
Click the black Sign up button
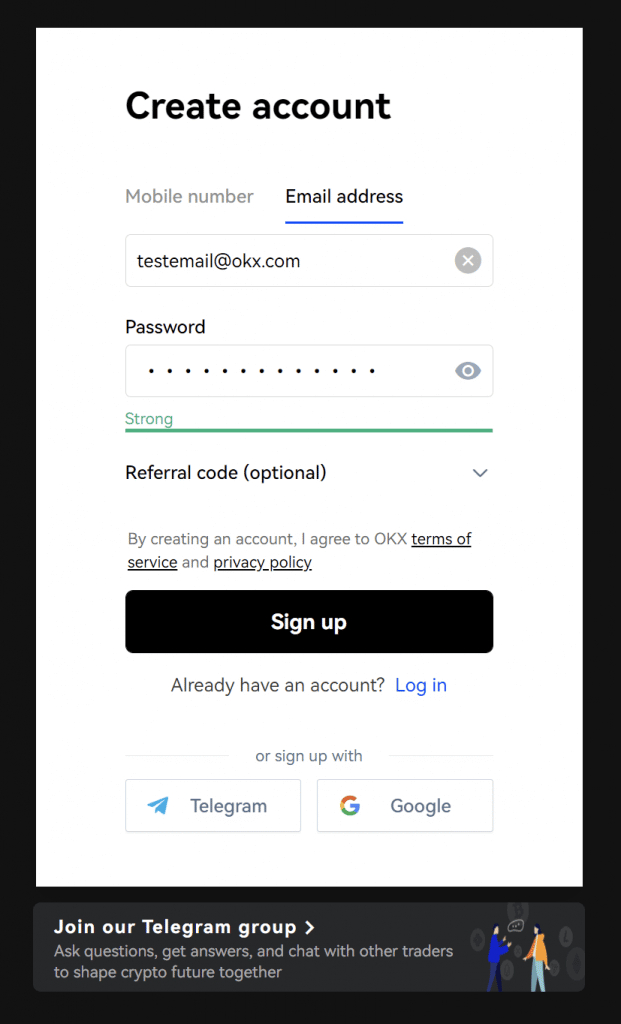pyautogui.click(x=309, y=622)
